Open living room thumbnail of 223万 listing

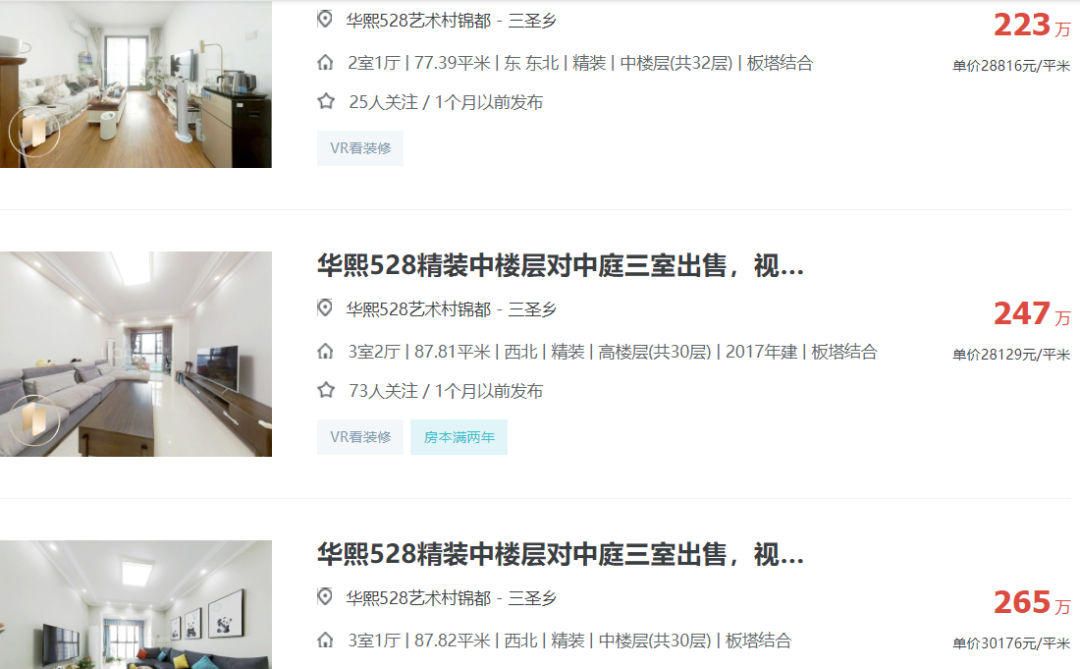point(136,84)
